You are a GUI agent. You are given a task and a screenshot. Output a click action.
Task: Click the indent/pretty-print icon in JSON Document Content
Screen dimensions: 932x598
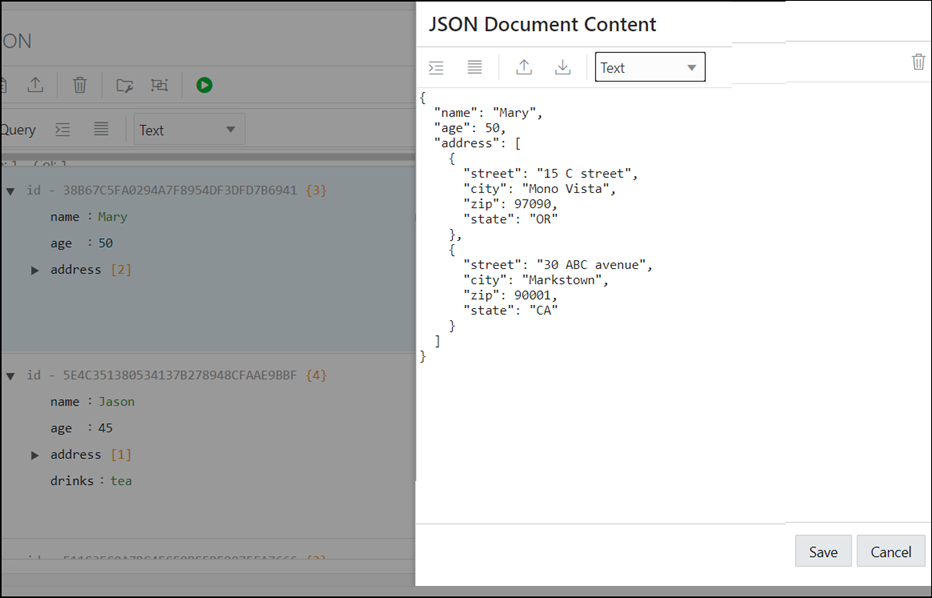[x=436, y=68]
